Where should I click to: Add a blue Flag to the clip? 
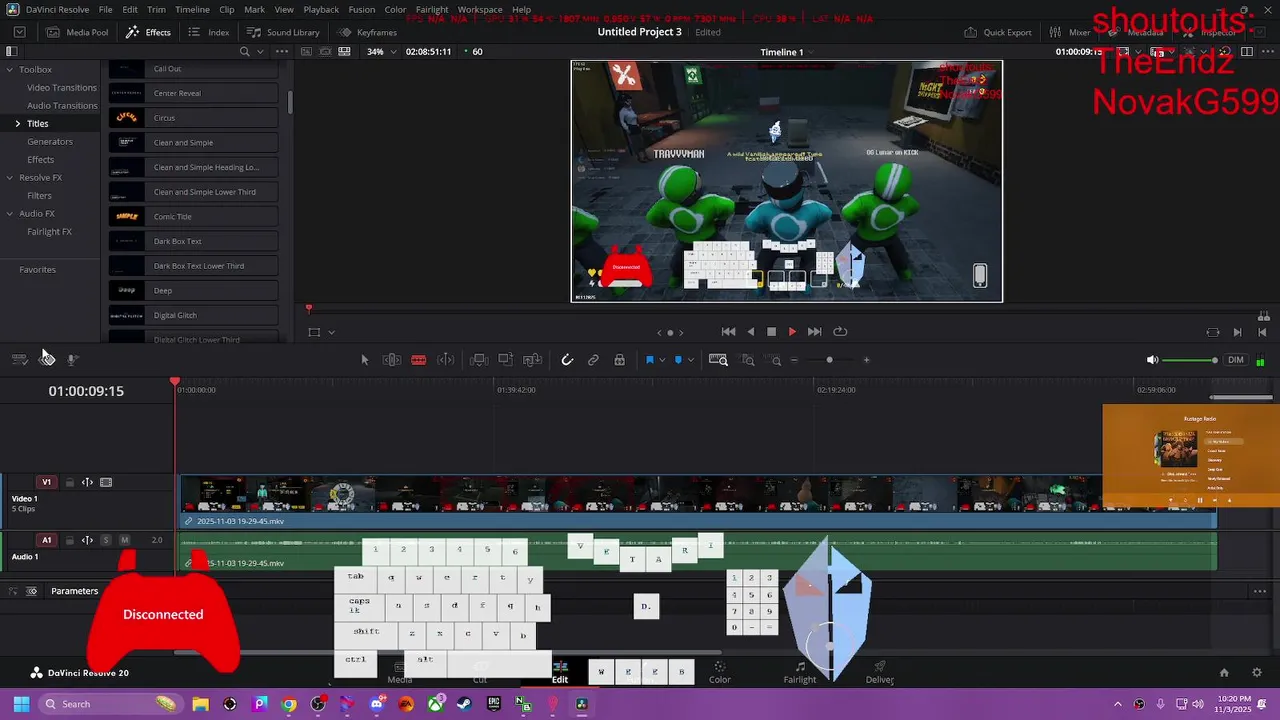(649, 360)
